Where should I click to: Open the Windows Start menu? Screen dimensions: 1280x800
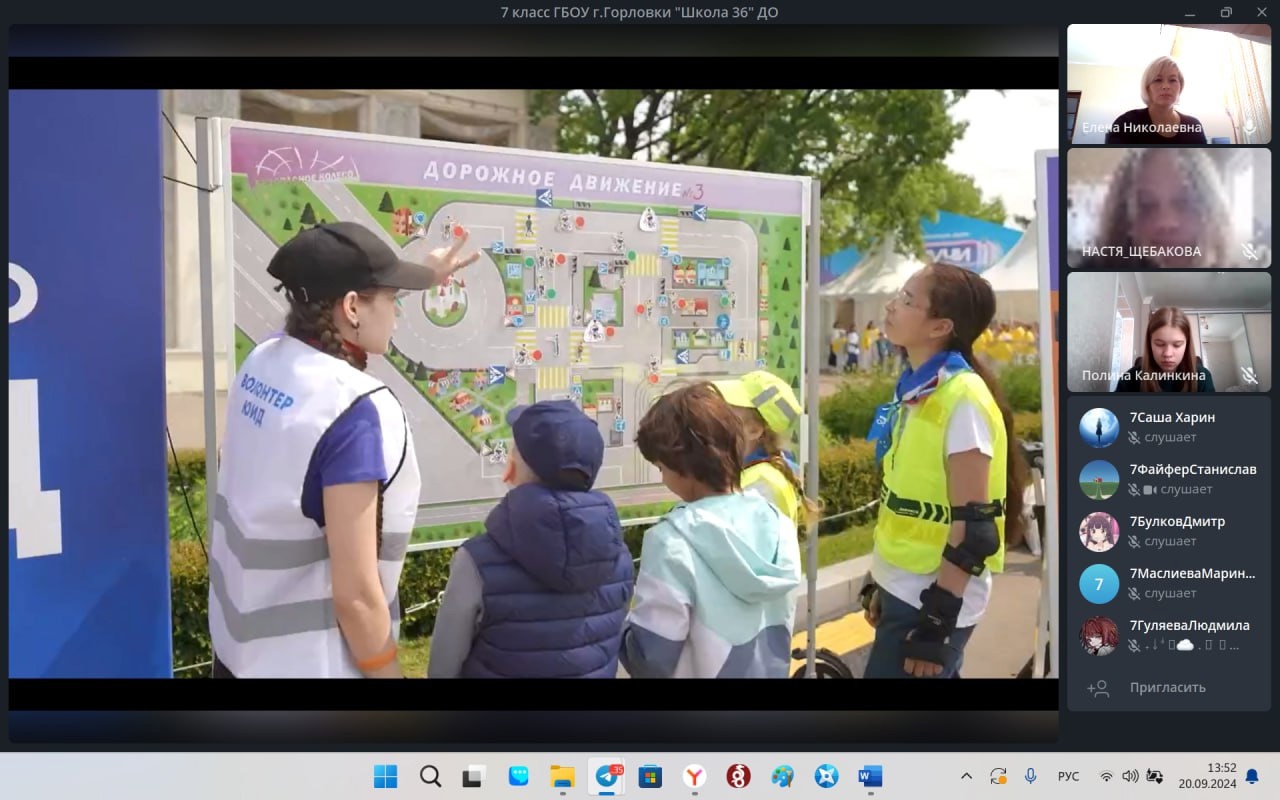coord(386,776)
